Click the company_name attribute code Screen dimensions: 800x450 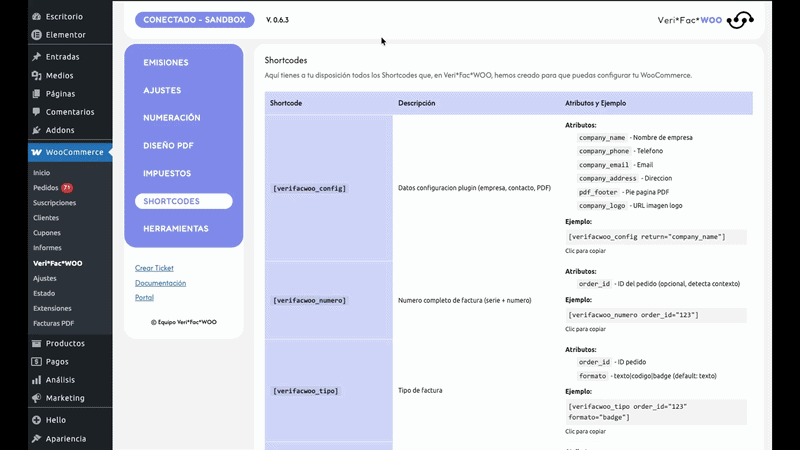(x=602, y=138)
